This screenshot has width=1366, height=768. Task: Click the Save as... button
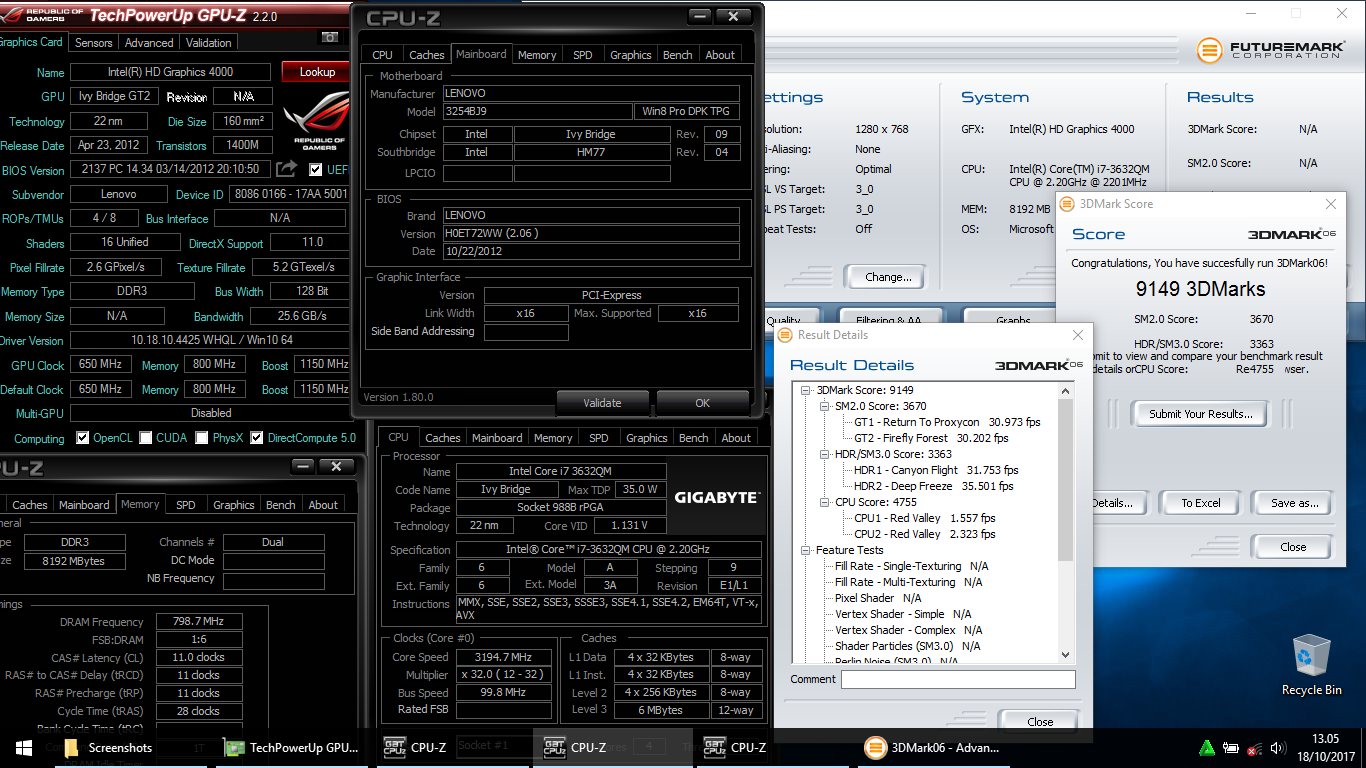1294,503
